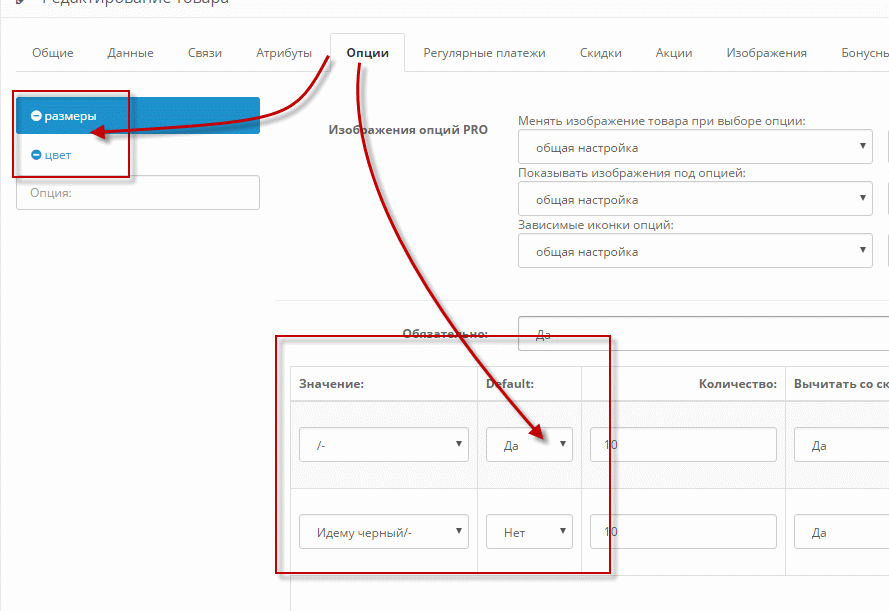
Task: Switch to the Скидки tab
Action: coord(600,53)
